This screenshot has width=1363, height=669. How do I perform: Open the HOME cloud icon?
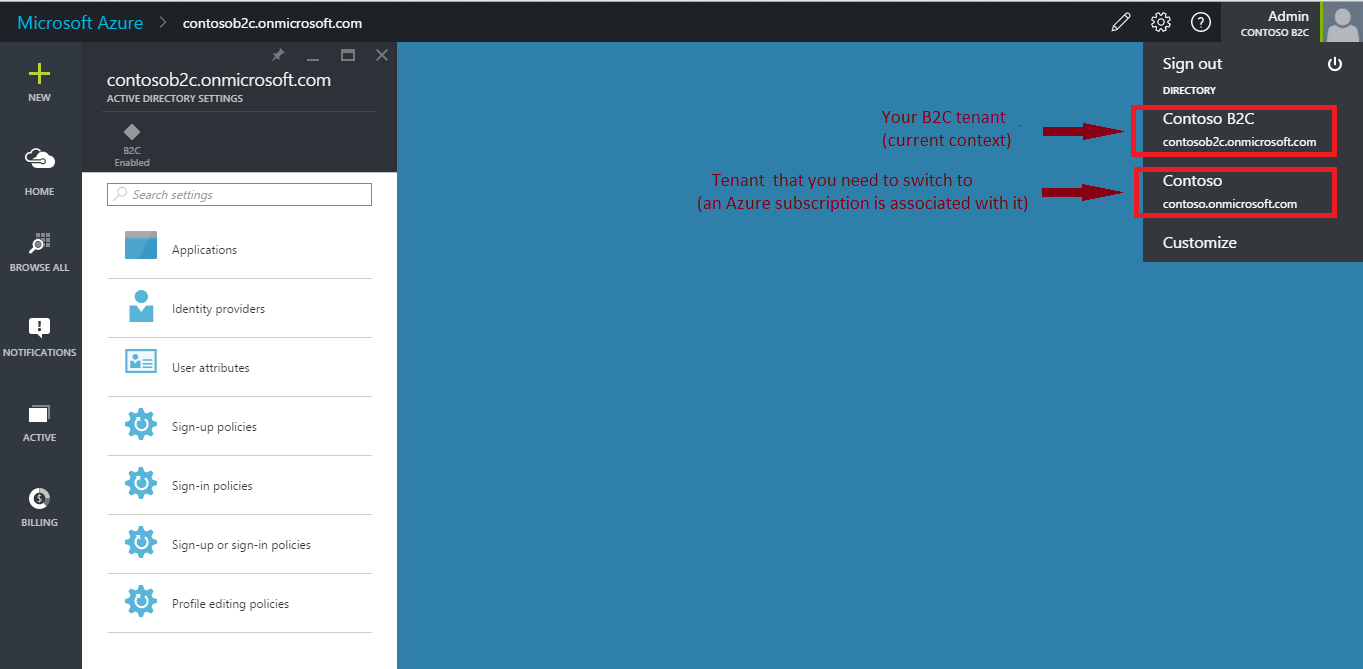[x=39, y=159]
